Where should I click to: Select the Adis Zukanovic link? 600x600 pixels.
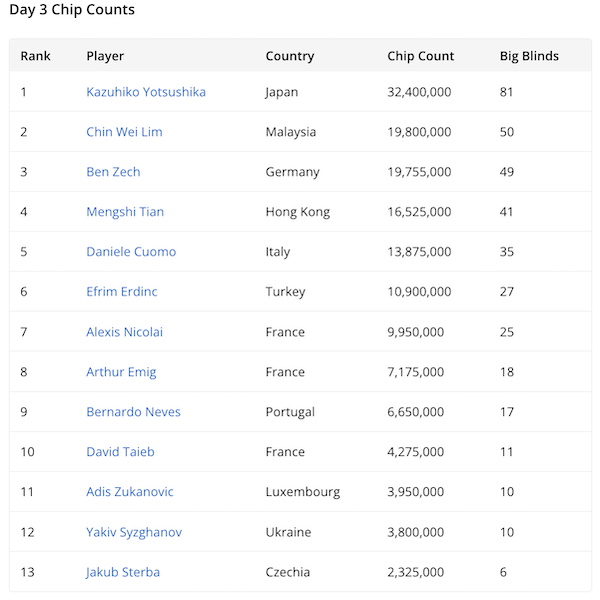point(130,492)
